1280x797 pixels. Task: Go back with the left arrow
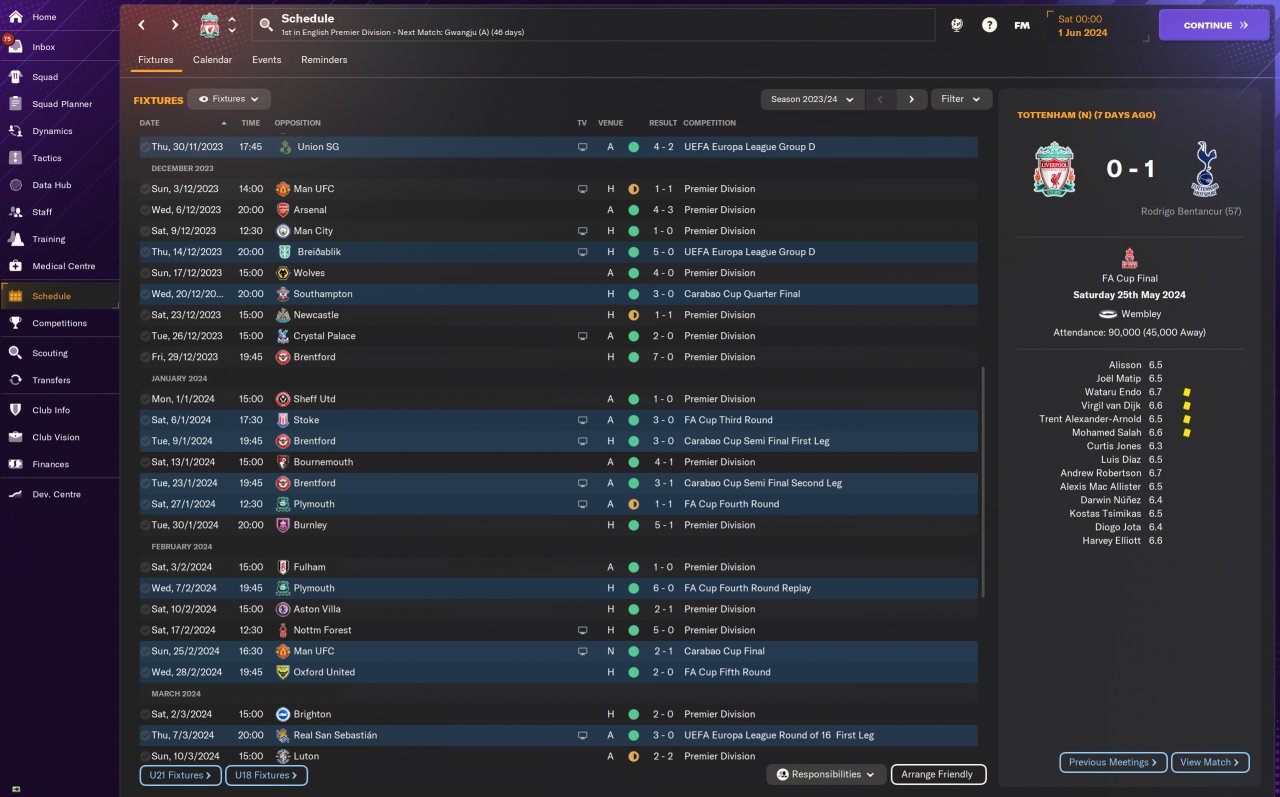(x=141, y=25)
